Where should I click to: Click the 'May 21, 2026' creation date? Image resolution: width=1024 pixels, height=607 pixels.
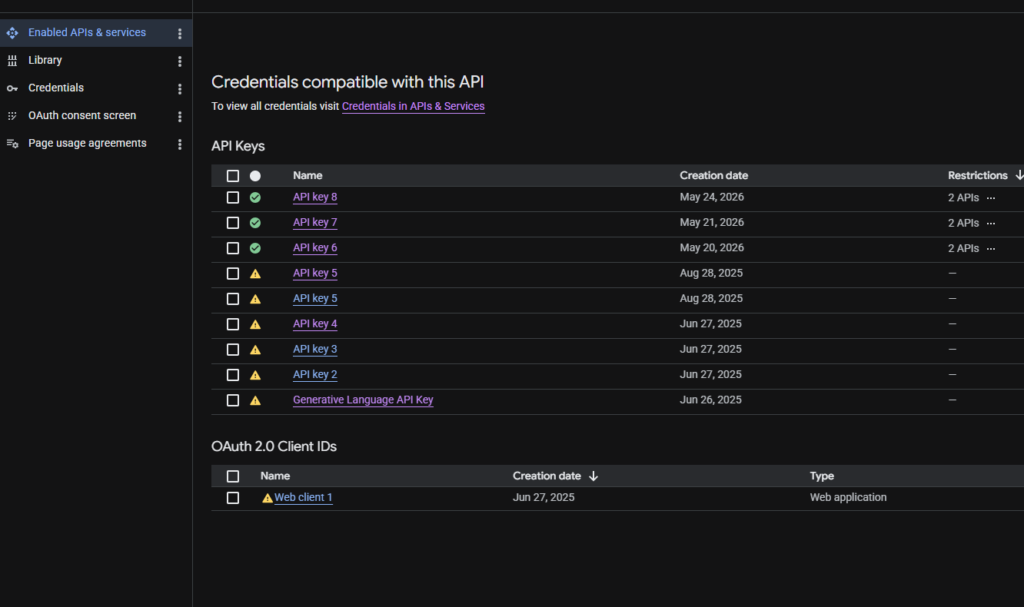[x=712, y=222]
